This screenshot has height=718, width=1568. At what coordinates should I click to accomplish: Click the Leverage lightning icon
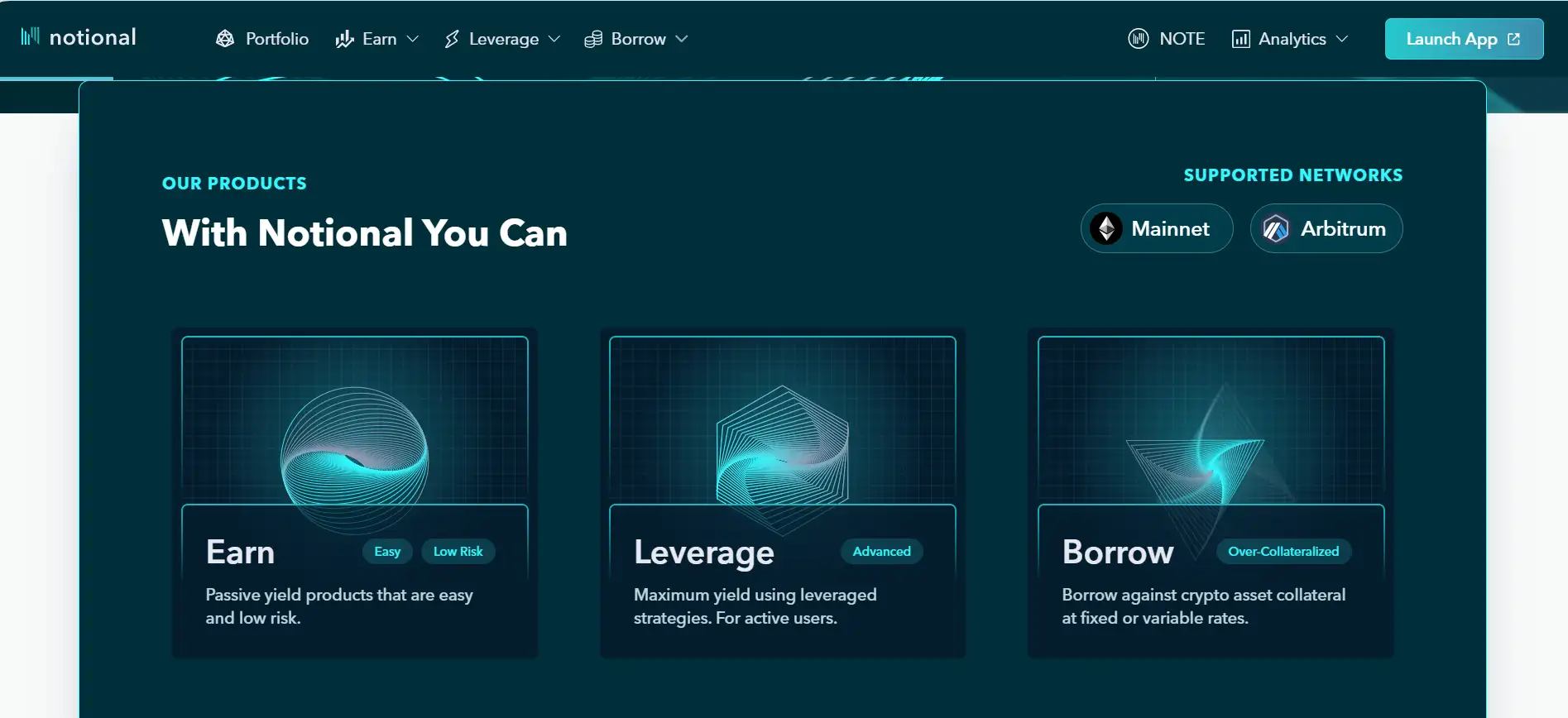[452, 39]
